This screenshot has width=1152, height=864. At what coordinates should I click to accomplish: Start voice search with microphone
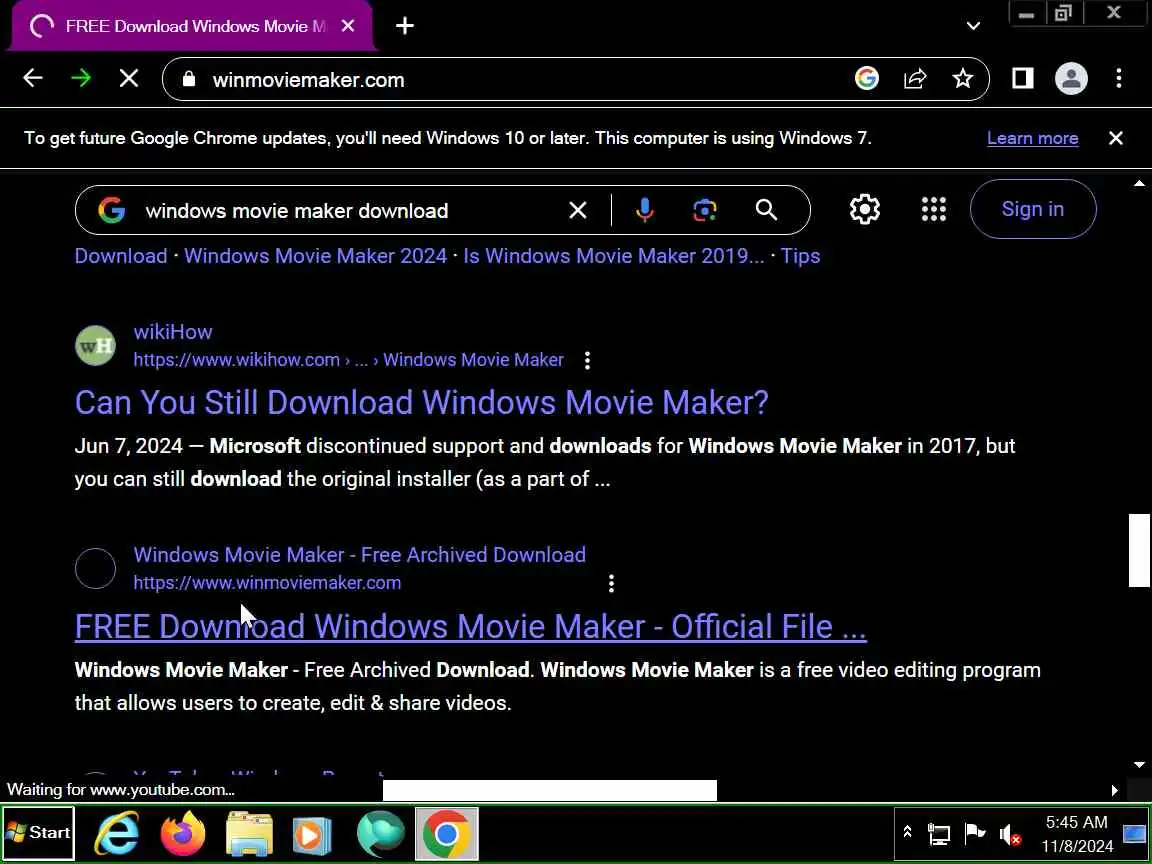[x=644, y=211]
